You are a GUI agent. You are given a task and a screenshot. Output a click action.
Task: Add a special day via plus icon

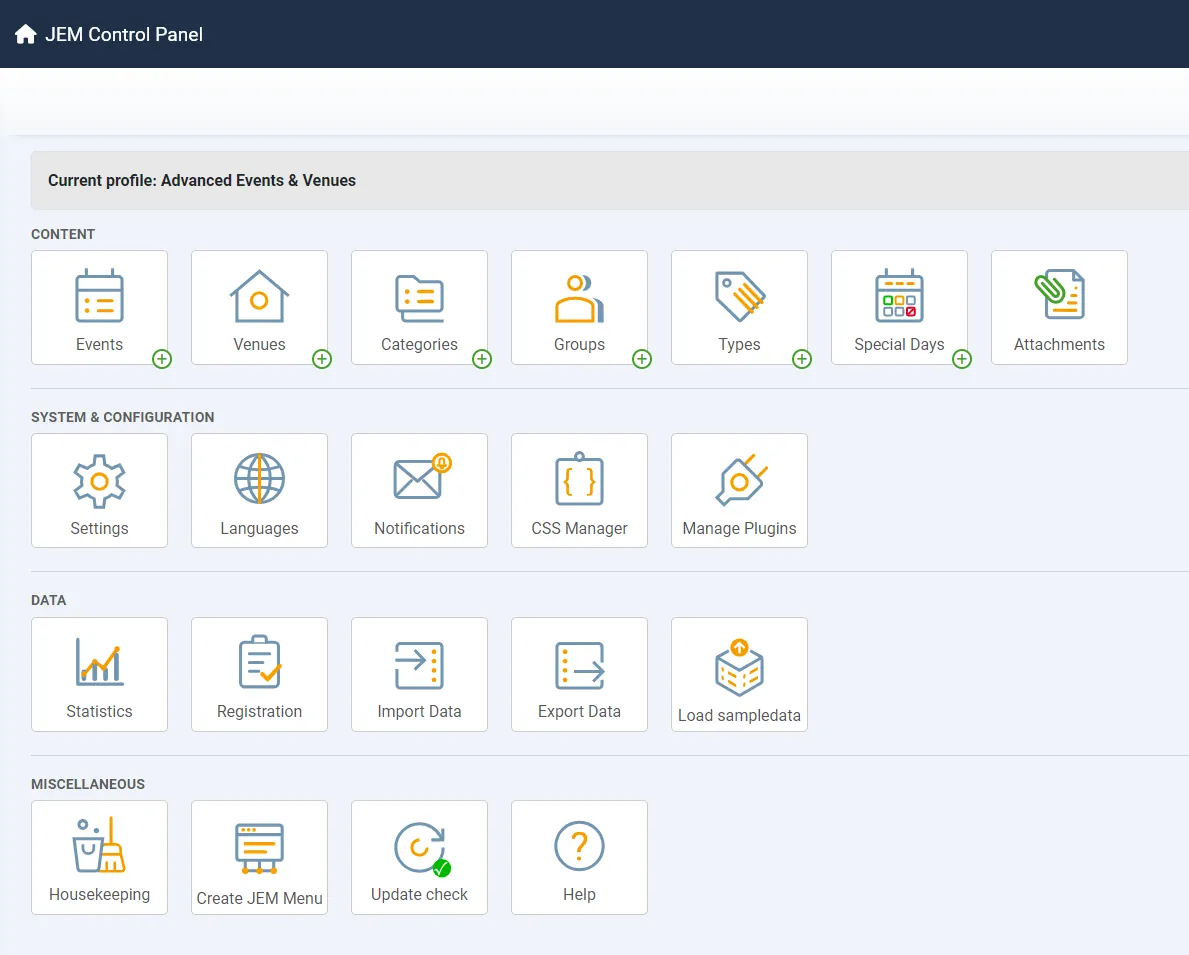[x=962, y=359]
